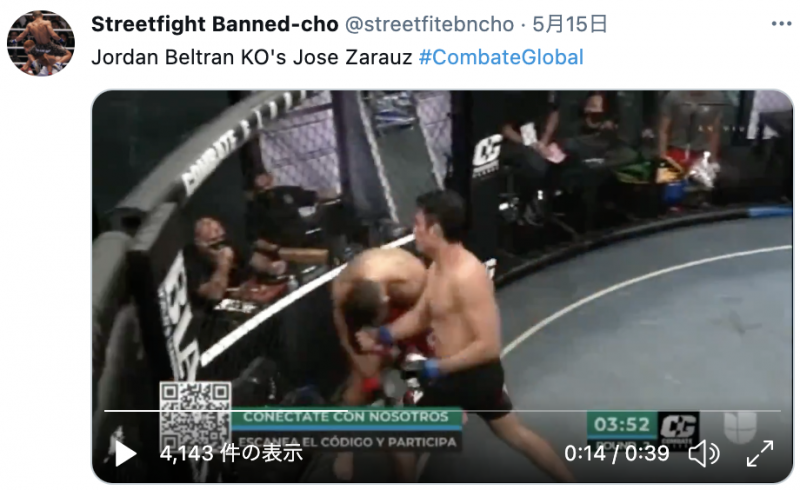Click the 4,143 件の表示 view count

tap(231, 453)
